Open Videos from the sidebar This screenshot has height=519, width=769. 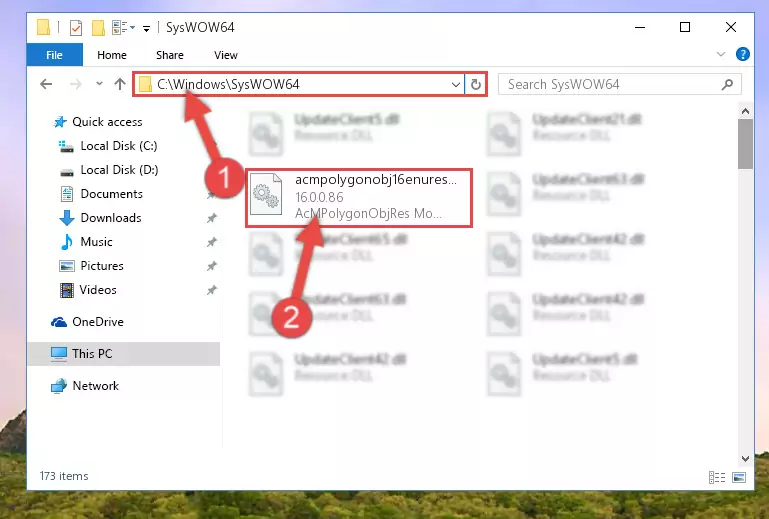click(x=98, y=290)
